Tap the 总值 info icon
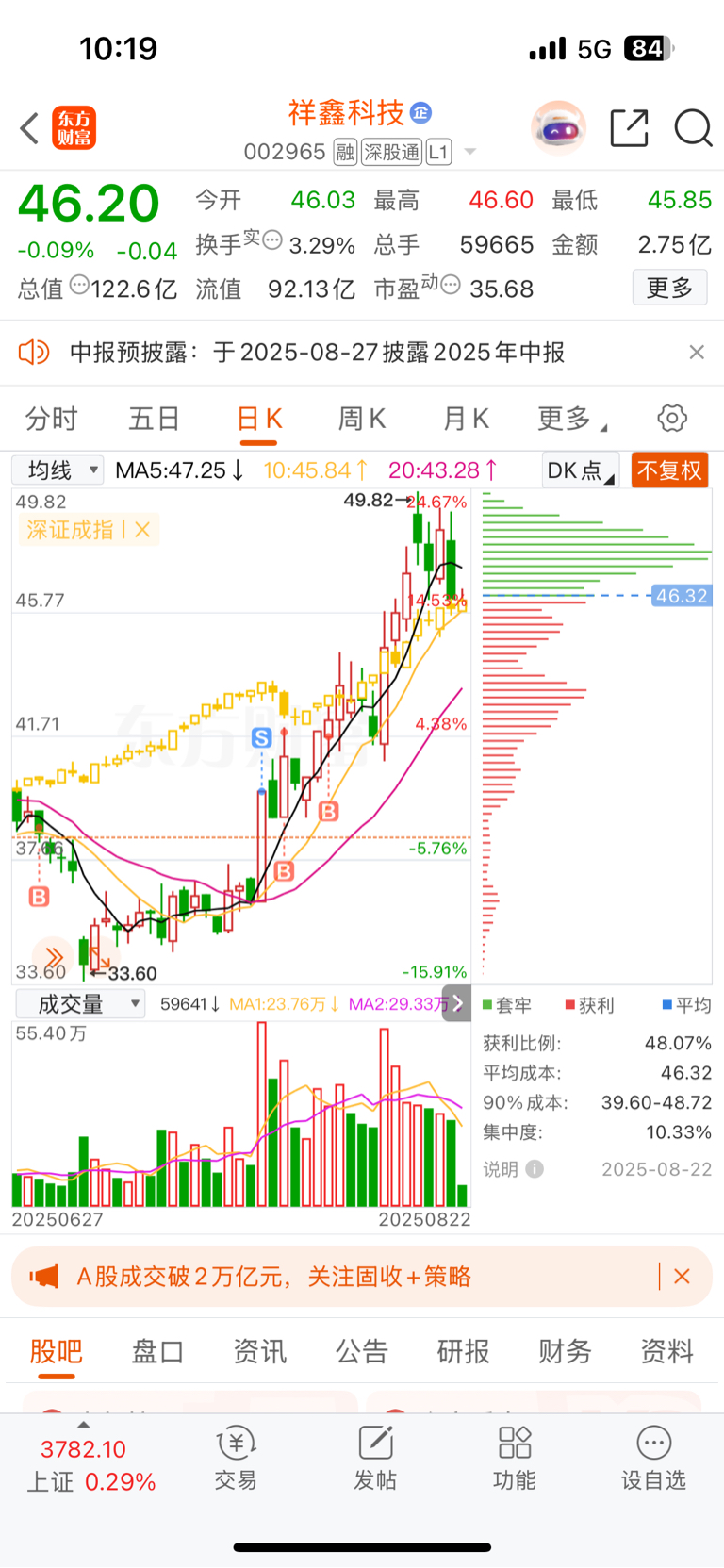Screen dimensions: 724x1568 pos(80,284)
